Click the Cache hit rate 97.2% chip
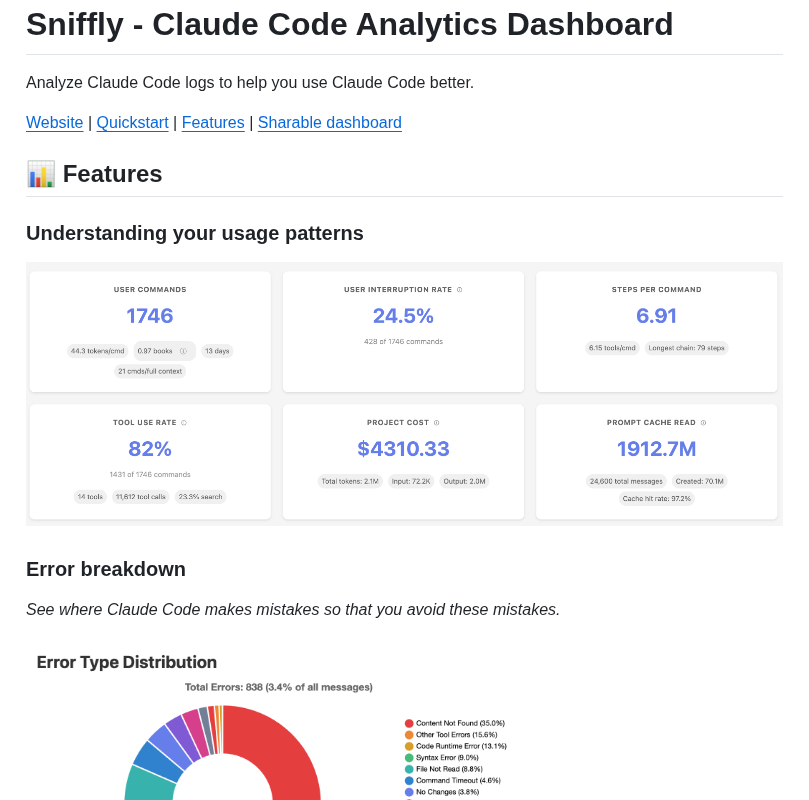Screen dimensions: 809x800 pos(656,499)
